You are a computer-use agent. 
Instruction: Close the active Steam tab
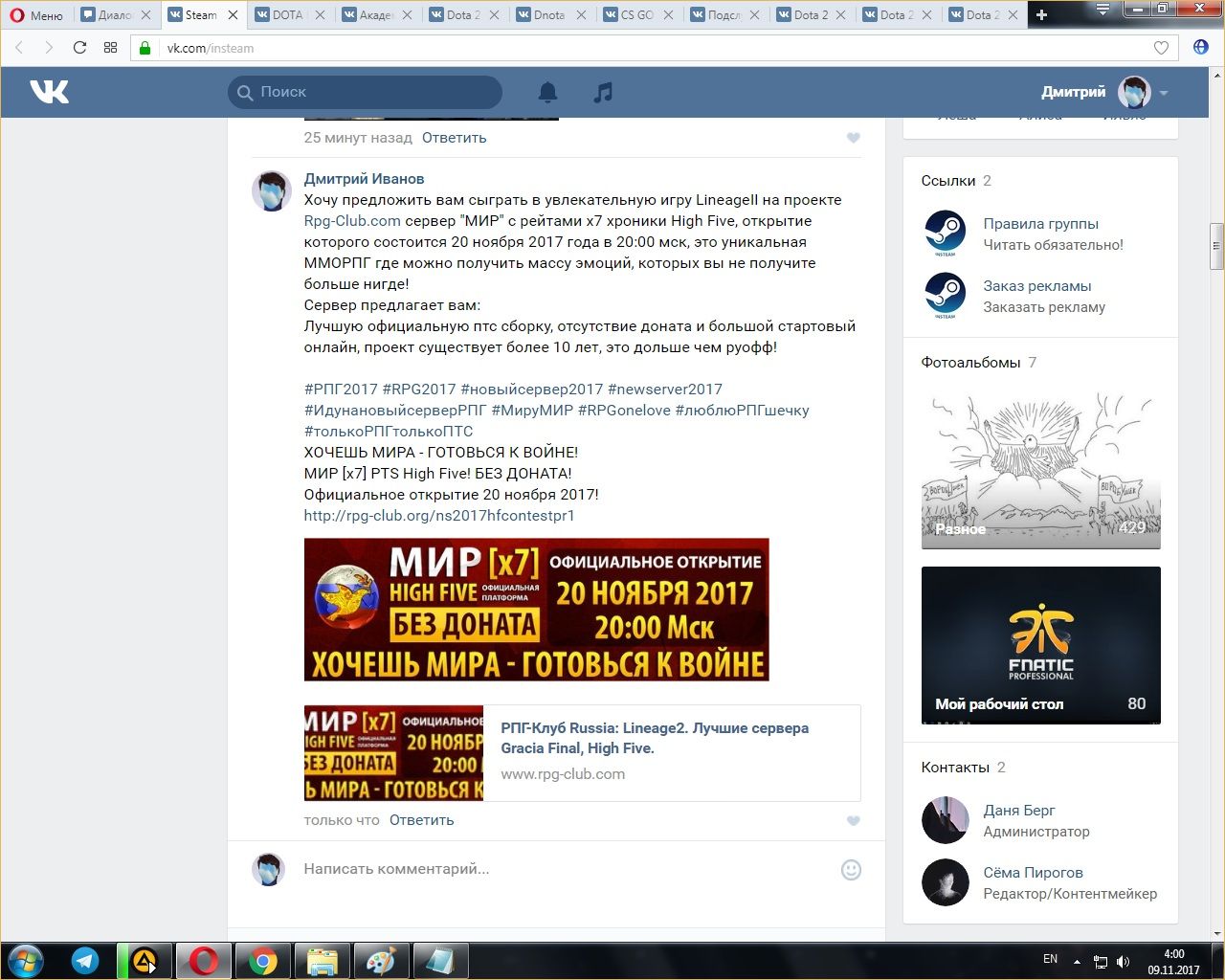click(x=233, y=15)
